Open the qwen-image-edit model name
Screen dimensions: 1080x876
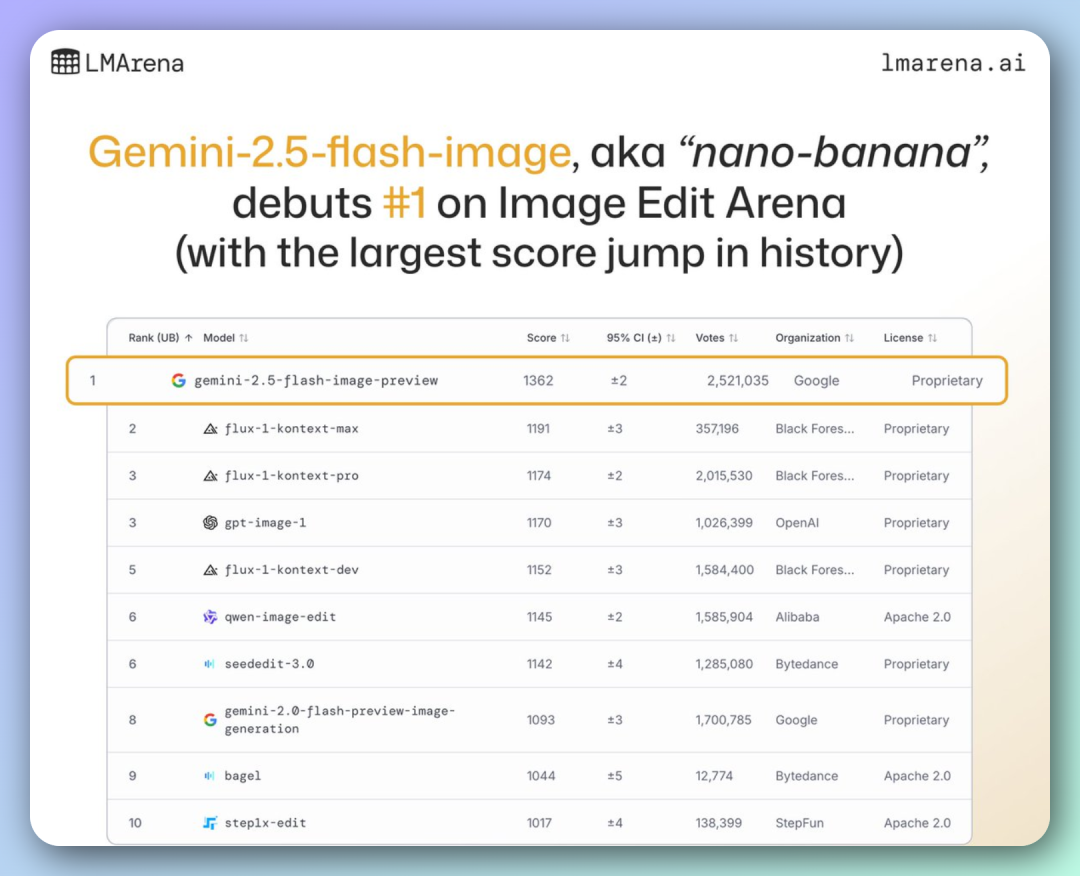pos(280,617)
